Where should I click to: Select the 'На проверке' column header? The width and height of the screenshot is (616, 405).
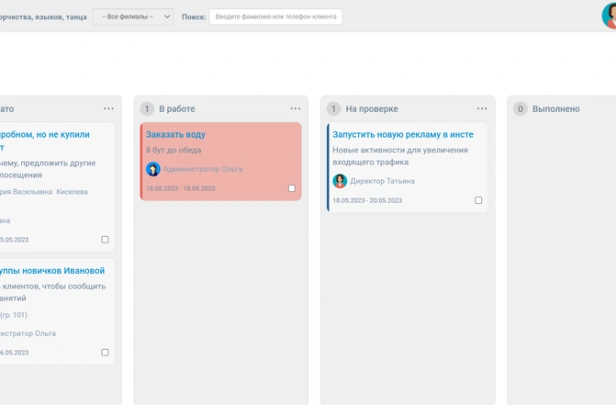click(x=372, y=109)
